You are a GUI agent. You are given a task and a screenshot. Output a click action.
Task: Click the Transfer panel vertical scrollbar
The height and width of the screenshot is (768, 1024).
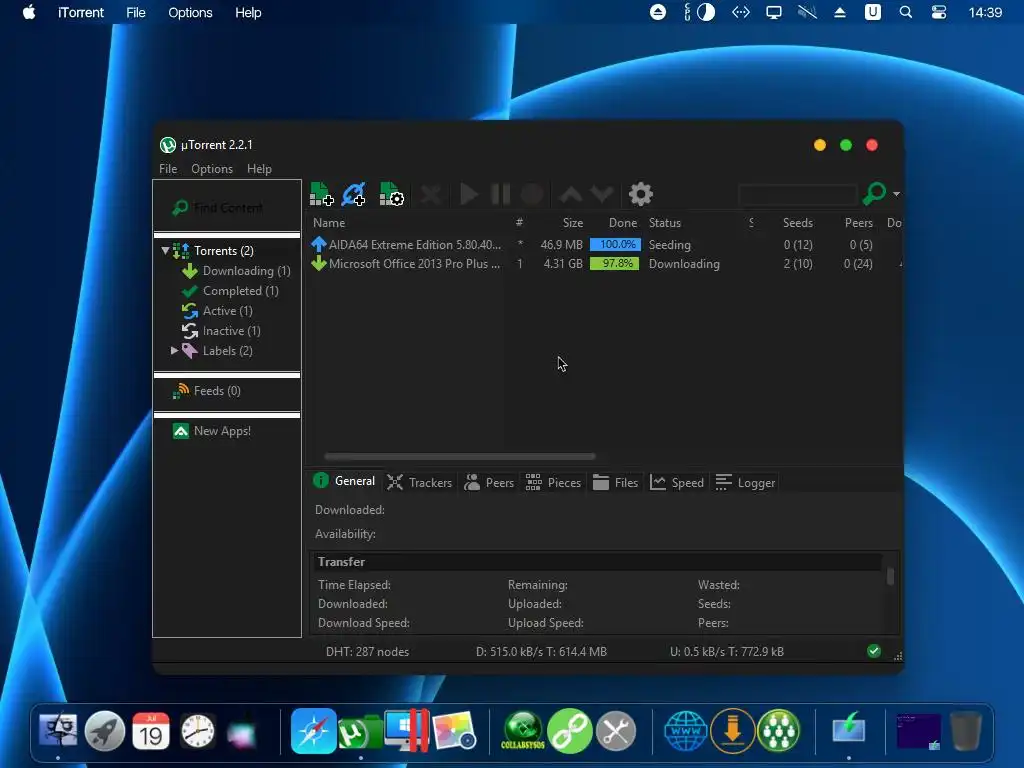890,576
